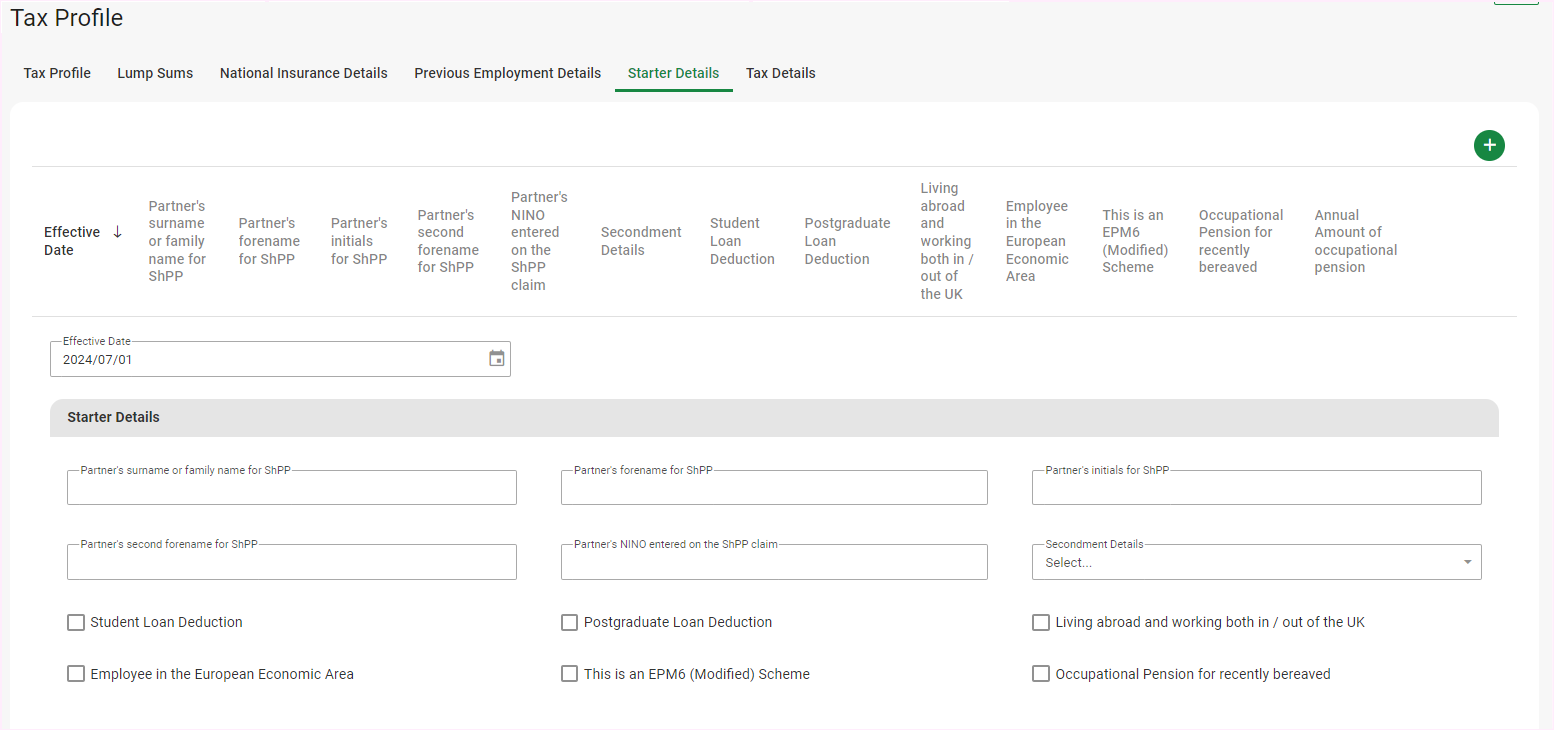Click the Partner's surname for ShPP field
The width and height of the screenshot is (1554, 730).
pos(291,488)
